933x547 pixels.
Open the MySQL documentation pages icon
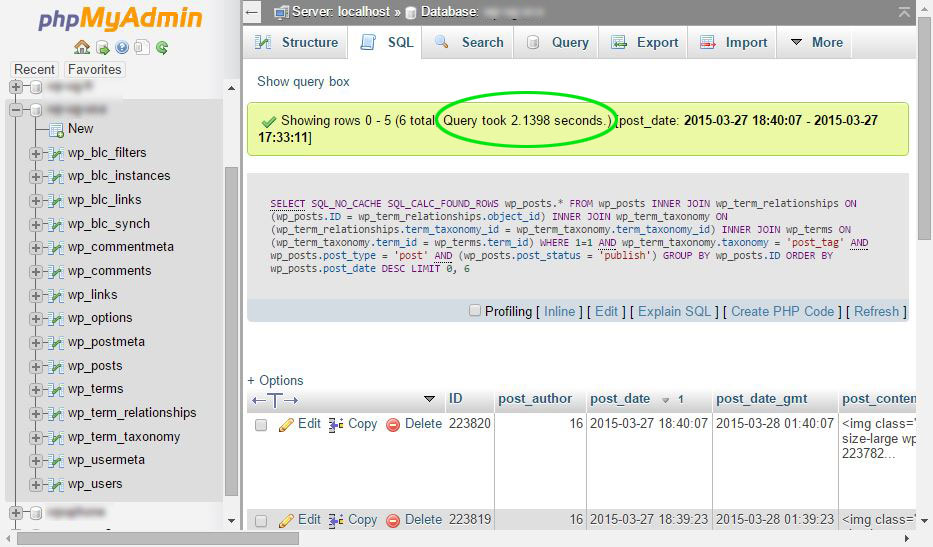click(142, 47)
